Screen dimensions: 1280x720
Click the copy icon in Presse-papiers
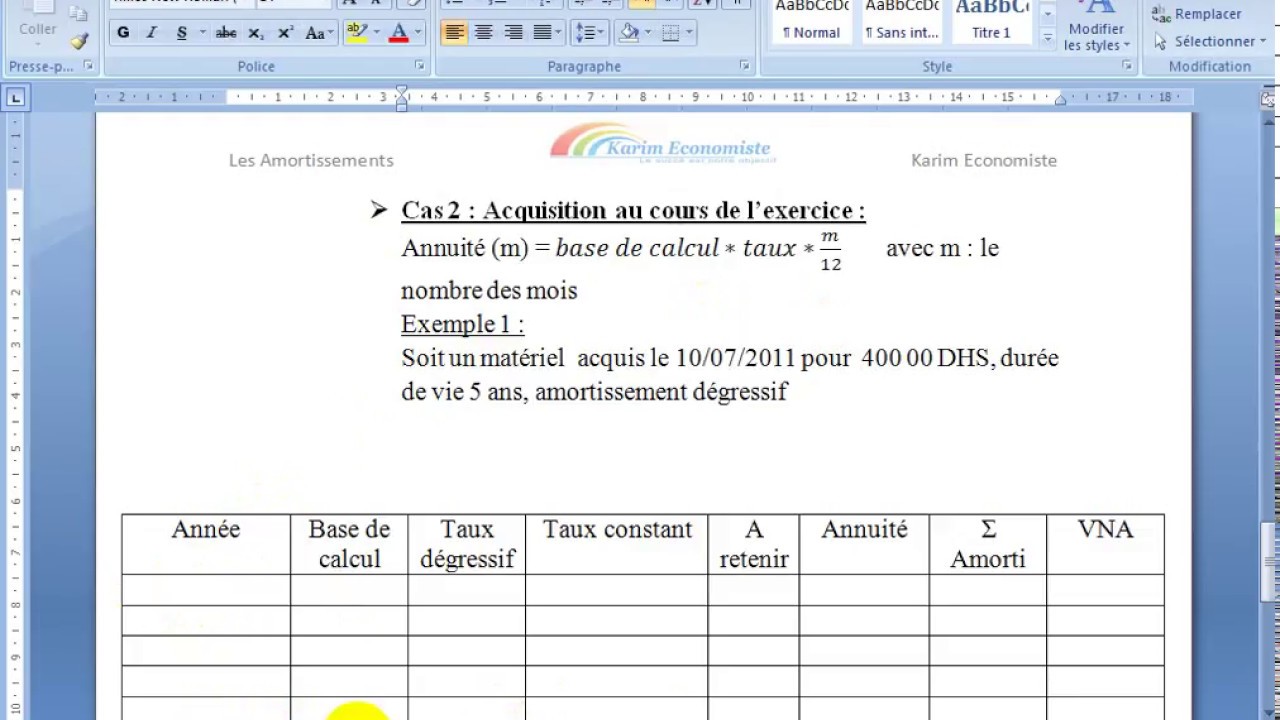pos(79,13)
